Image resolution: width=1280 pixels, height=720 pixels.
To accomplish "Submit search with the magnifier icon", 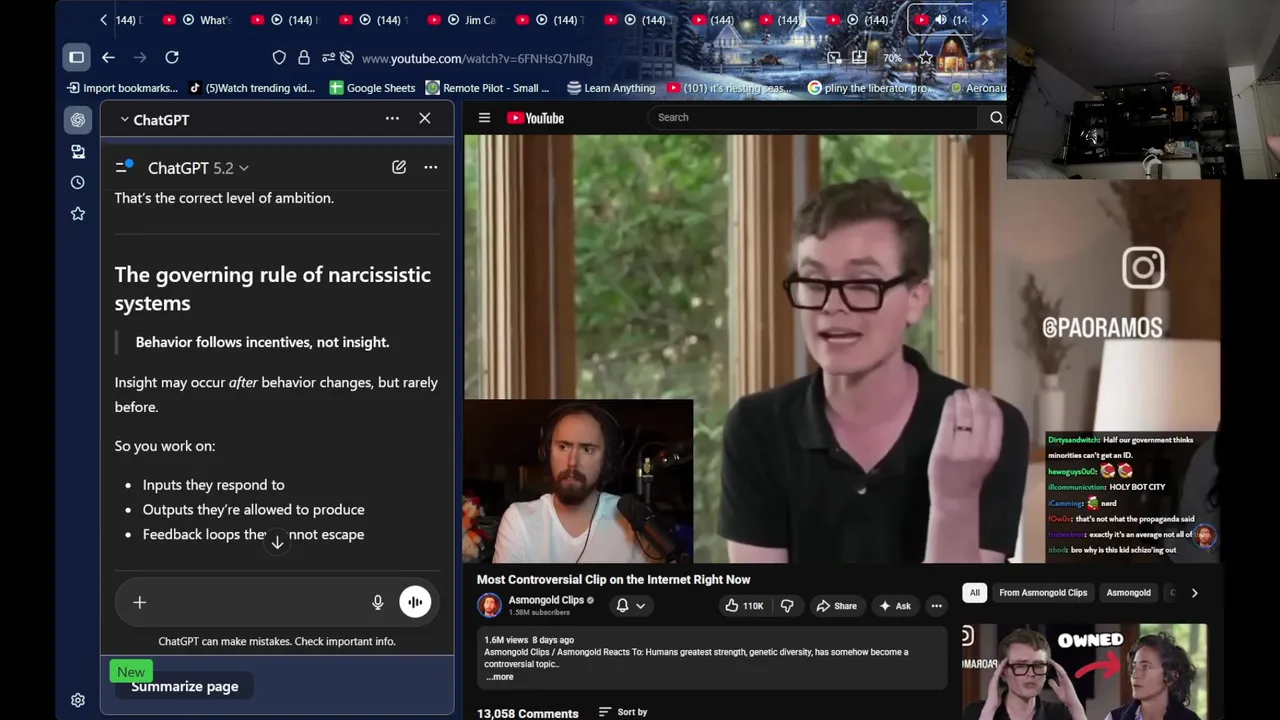I will [996, 118].
